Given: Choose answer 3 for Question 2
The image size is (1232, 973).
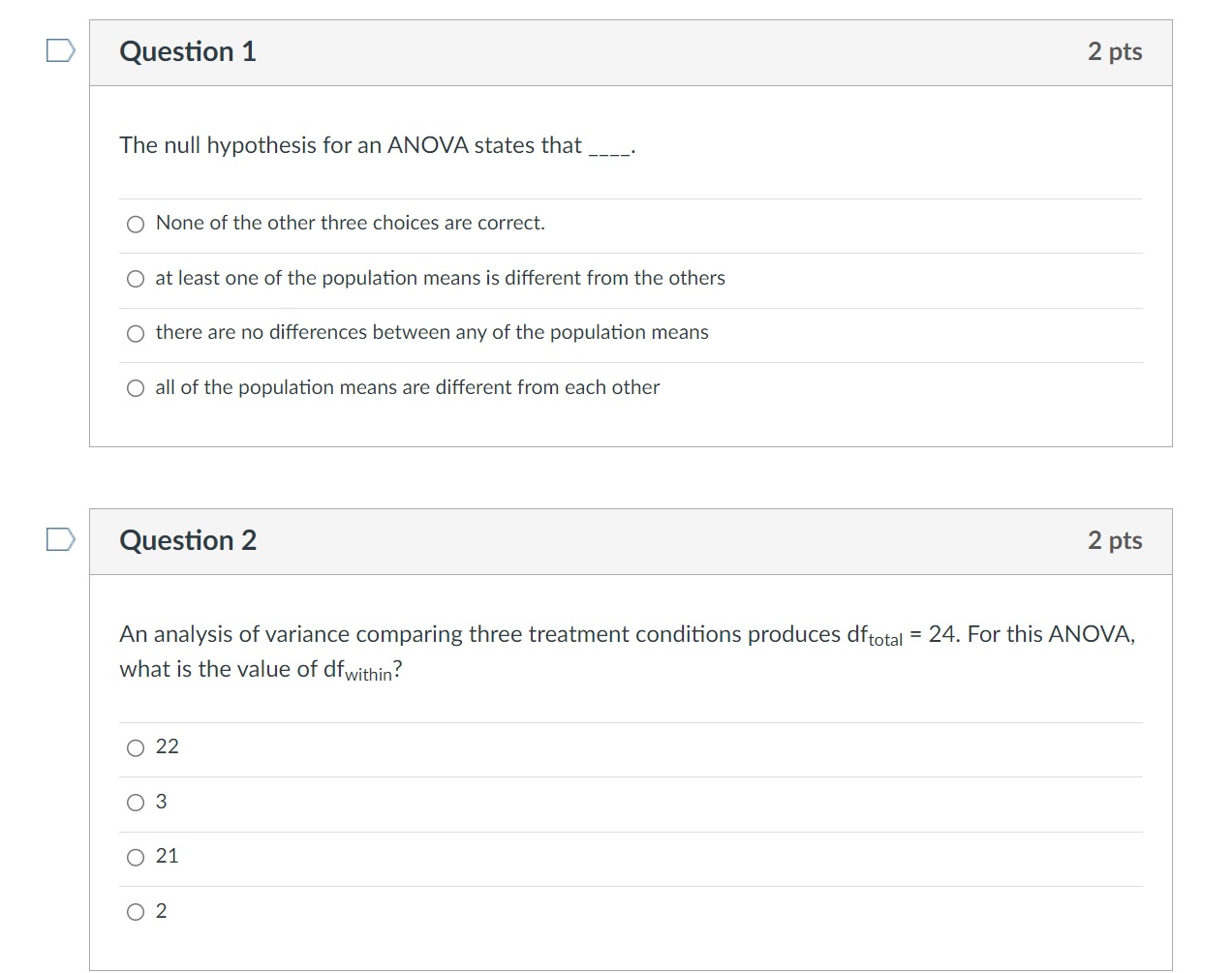Looking at the screenshot, I should pyautogui.click(x=136, y=803).
